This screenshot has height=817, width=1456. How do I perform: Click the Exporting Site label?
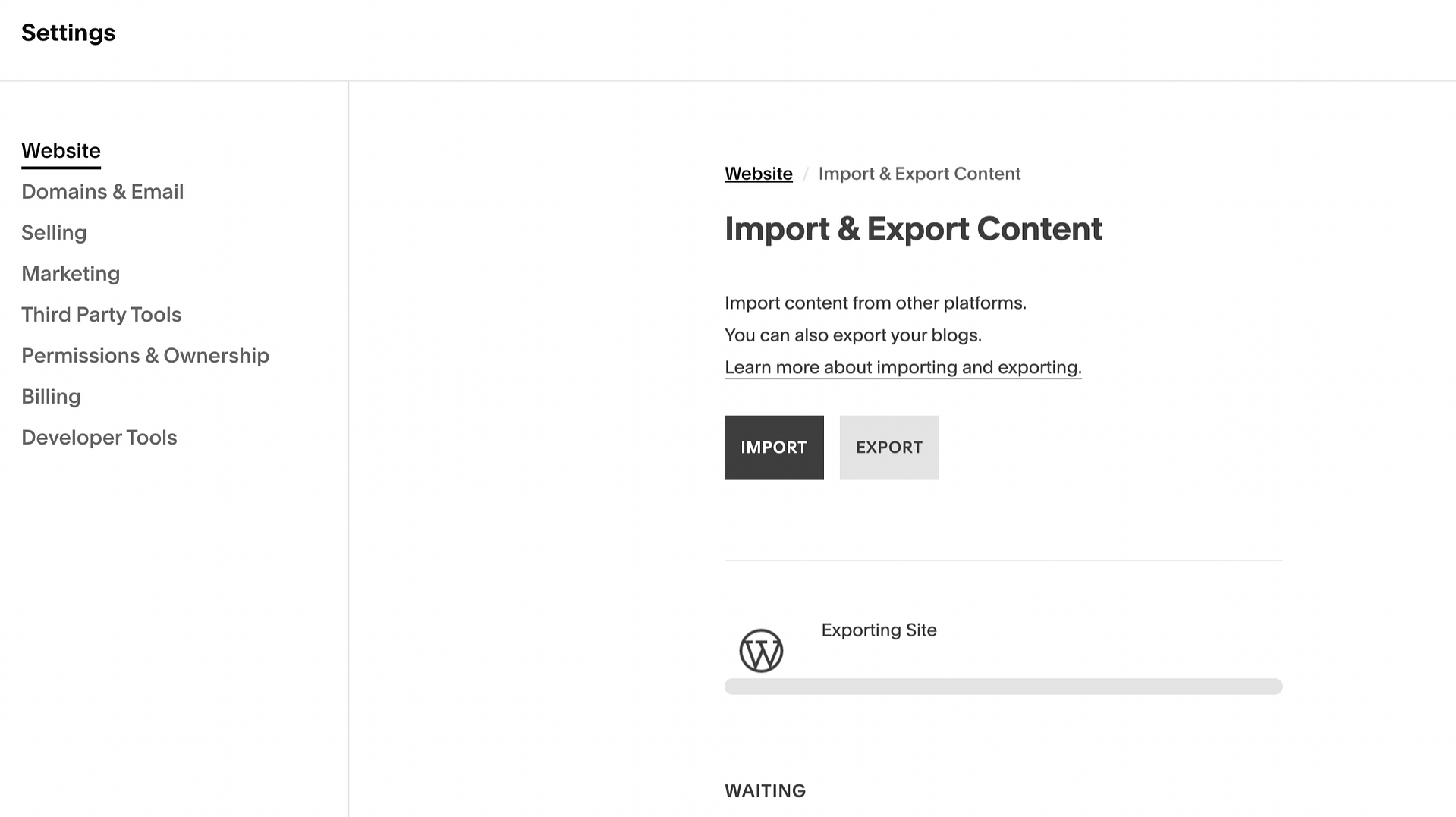tap(879, 630)
